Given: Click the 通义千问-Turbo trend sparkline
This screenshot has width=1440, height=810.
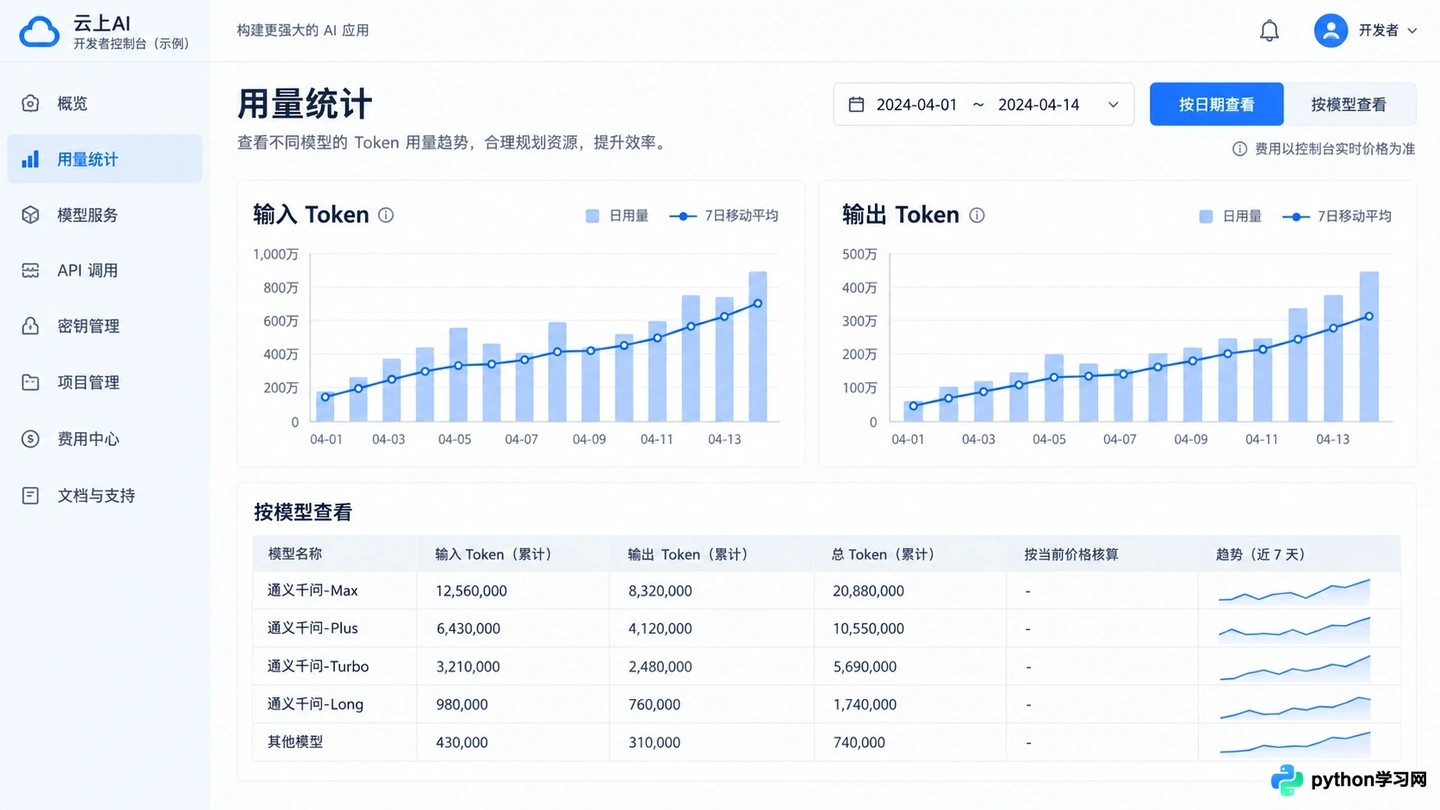Looking at the screenshot, I should coord(1295,666).
